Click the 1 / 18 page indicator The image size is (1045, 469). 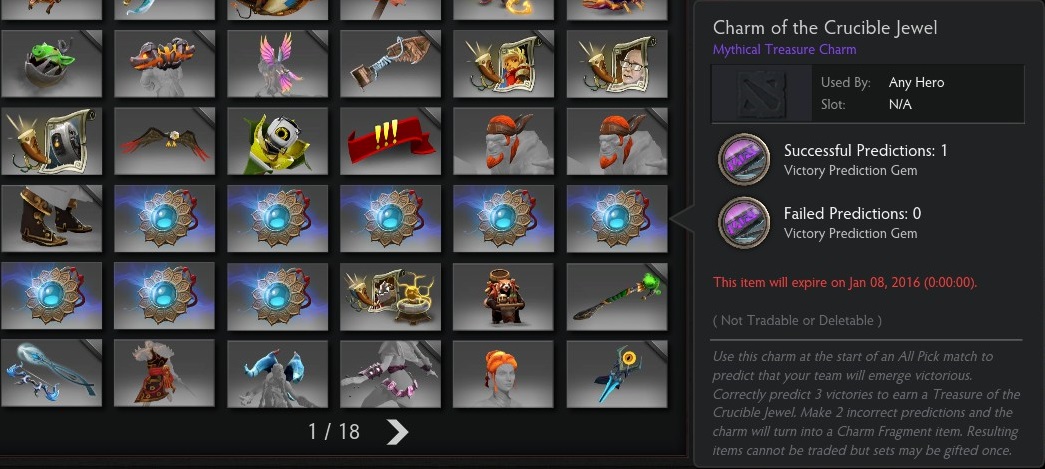[334, 432]
